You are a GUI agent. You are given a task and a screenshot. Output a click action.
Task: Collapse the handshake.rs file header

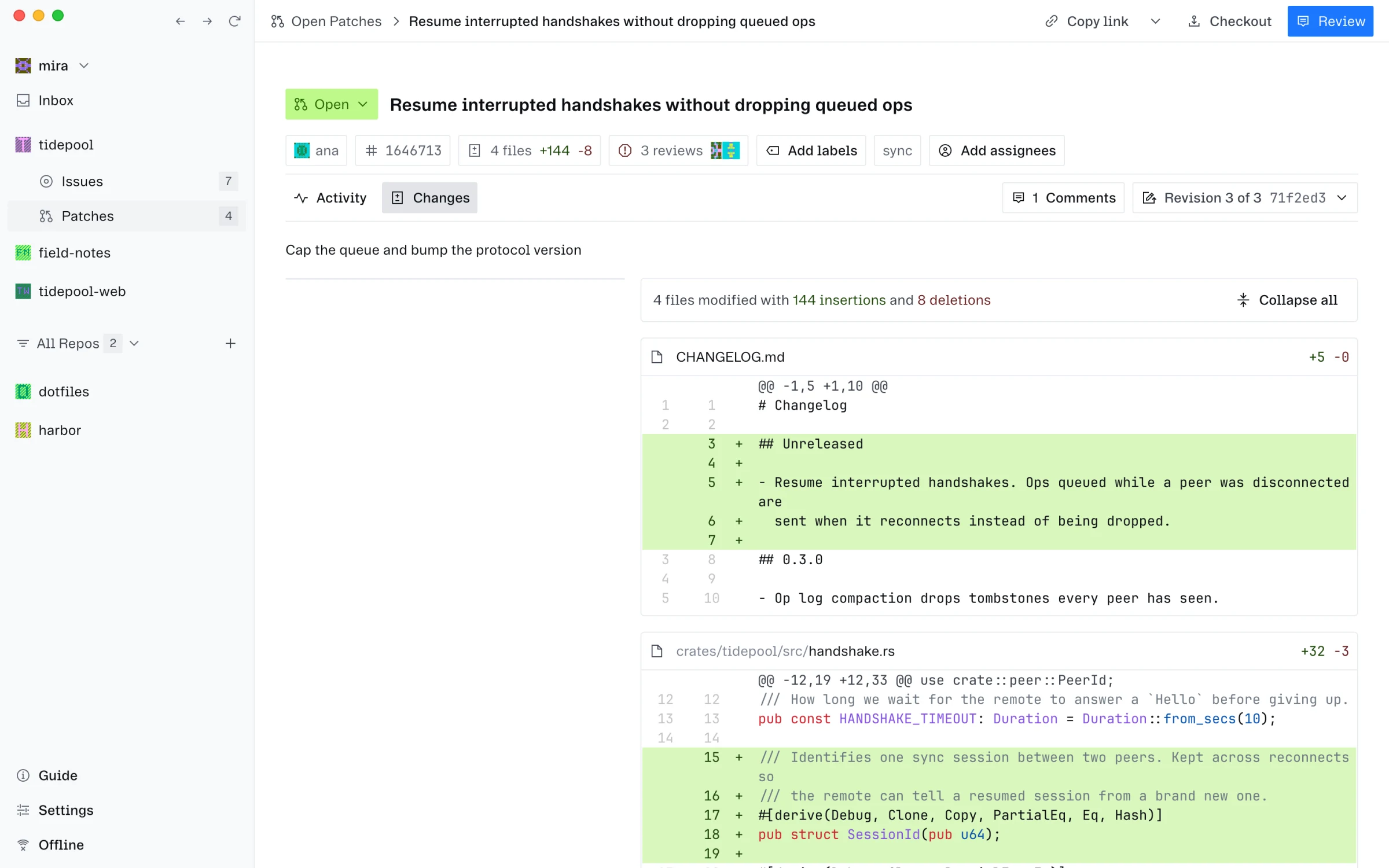click(1000, 652)
